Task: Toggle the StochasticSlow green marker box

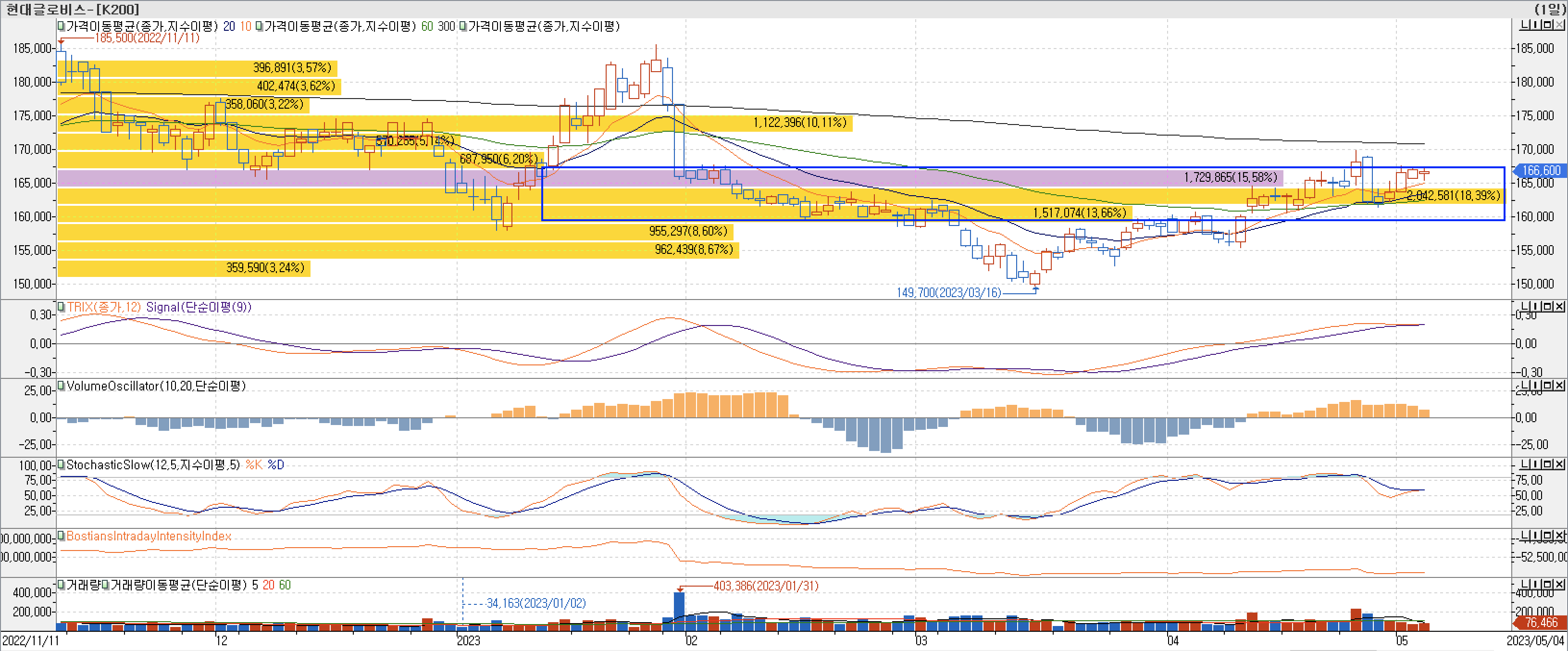Action: click(61, 464)
